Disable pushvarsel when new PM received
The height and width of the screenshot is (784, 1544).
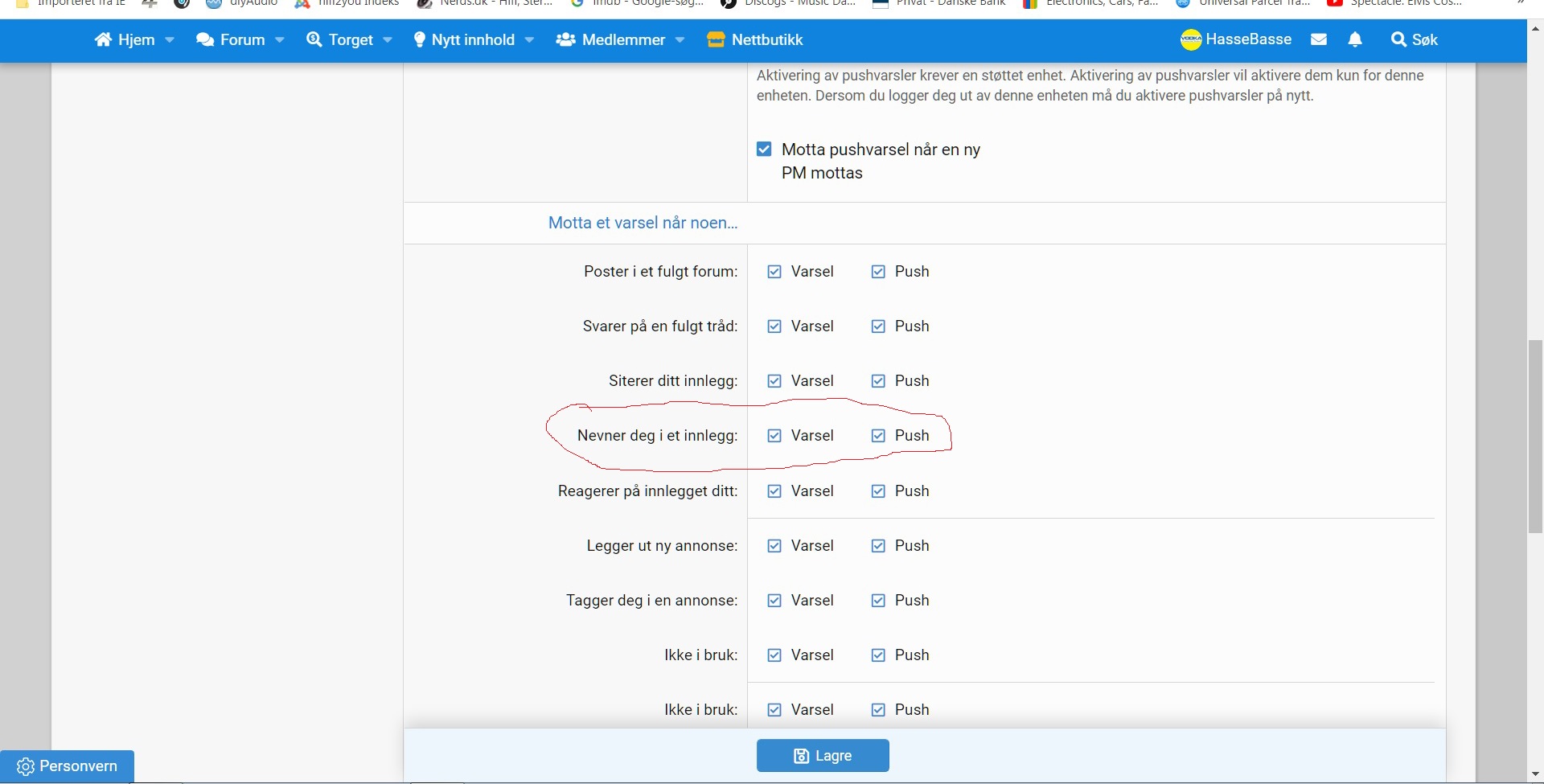pos(764,150)
